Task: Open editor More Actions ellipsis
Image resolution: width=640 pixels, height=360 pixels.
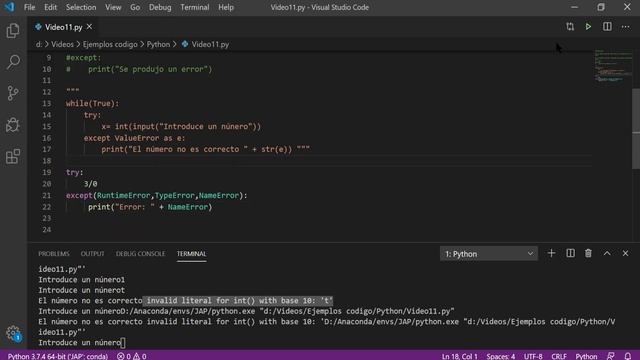Action: (x=625, y=27)
